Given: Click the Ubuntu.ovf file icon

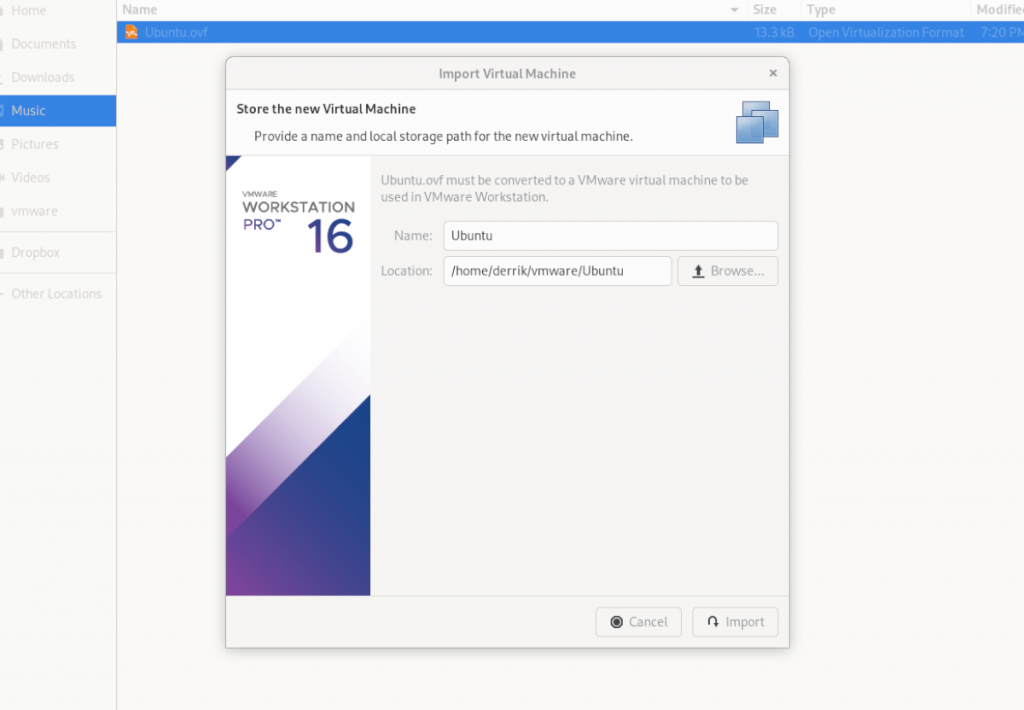Looking at the screenshot, I should (132, 31).
